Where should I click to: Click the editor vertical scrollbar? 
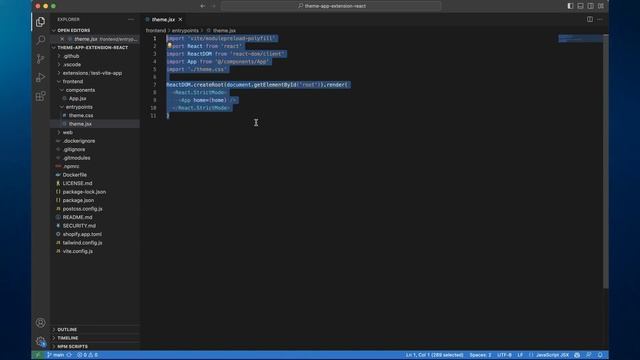(x=606, y=162)
